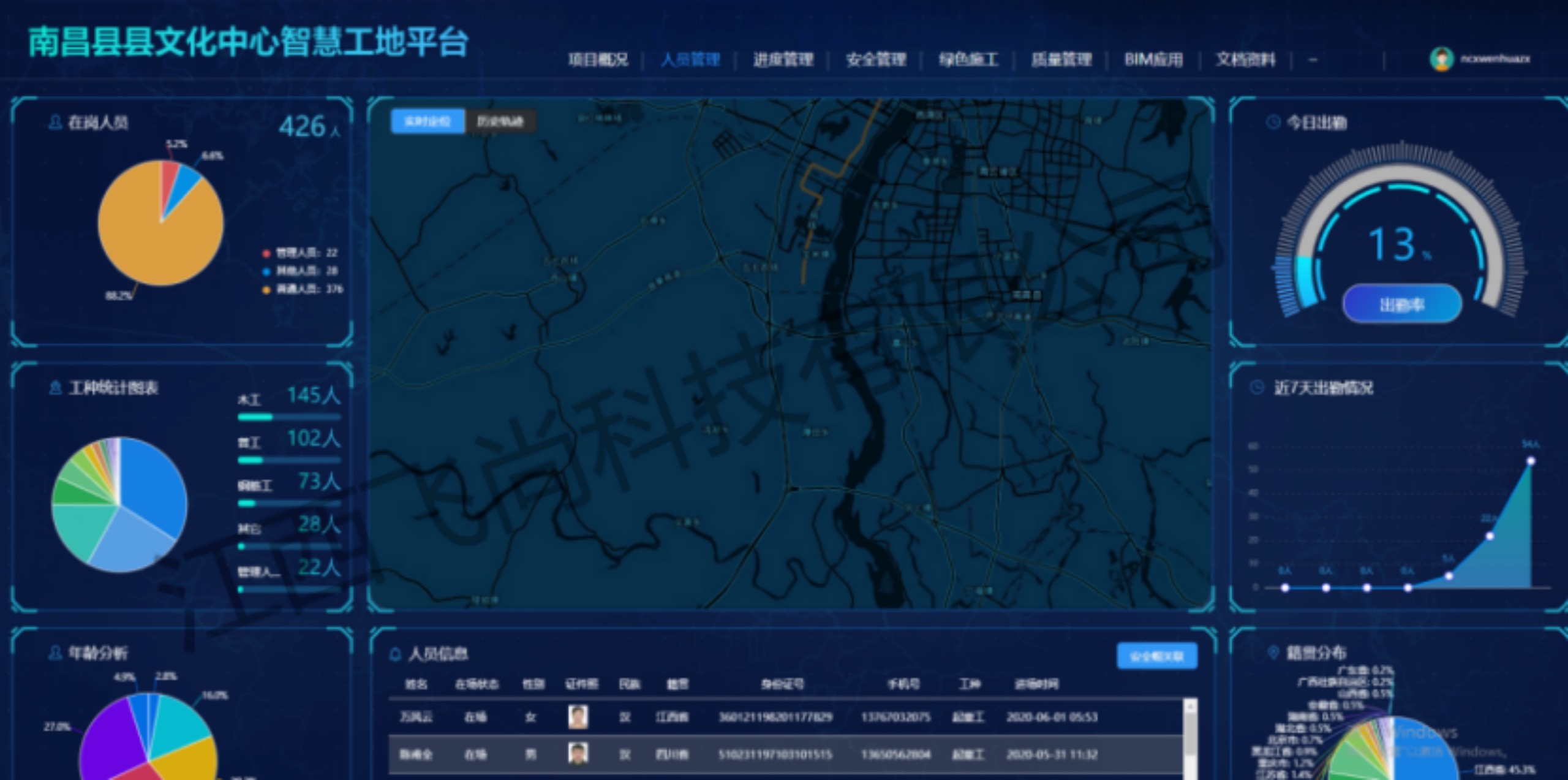This screenshot has height=780, width=1568.
Task: Click the ID photo in the first table row
Action: click(x=578, y=716)
